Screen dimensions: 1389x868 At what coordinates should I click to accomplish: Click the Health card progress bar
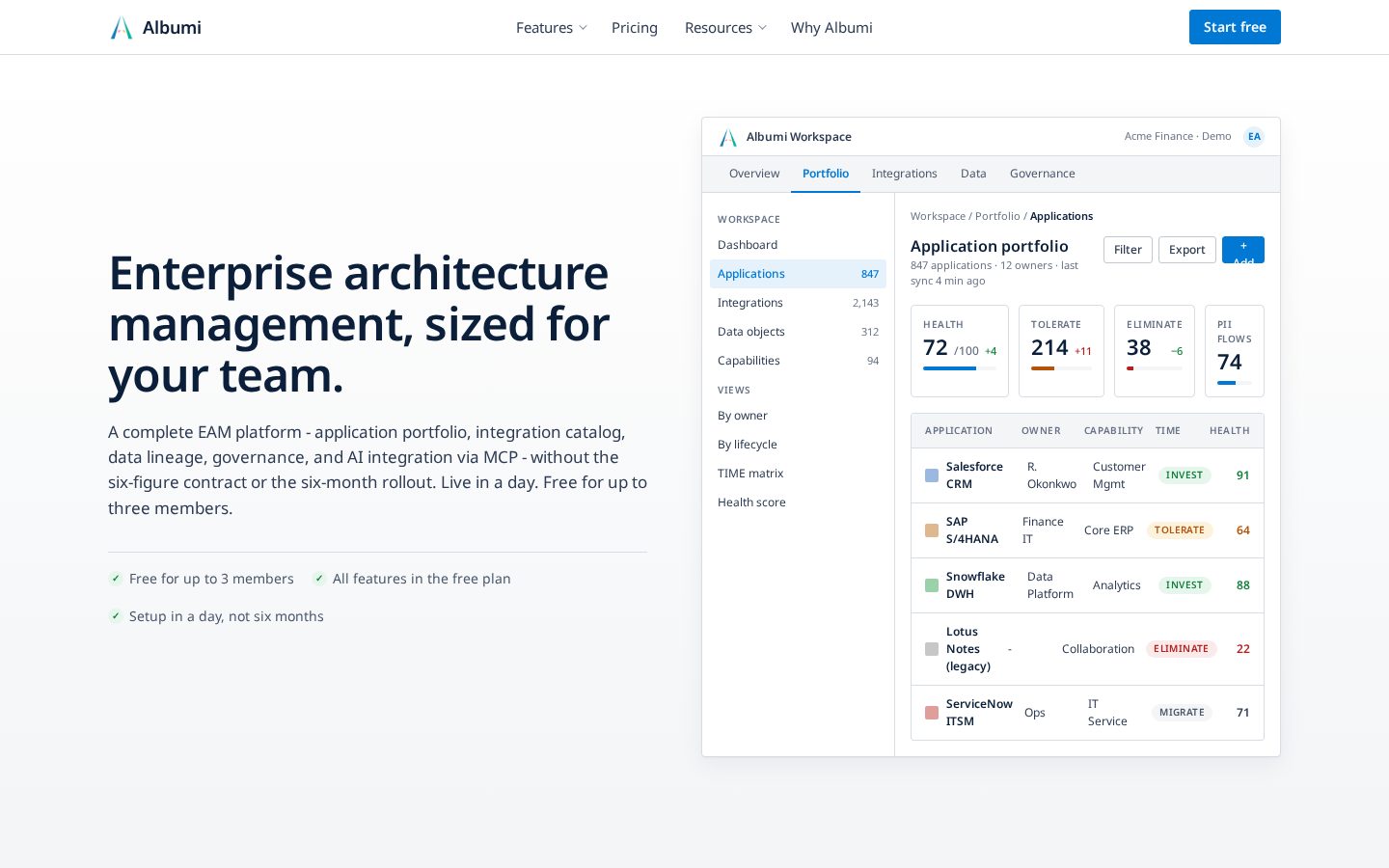pos(960,368)
